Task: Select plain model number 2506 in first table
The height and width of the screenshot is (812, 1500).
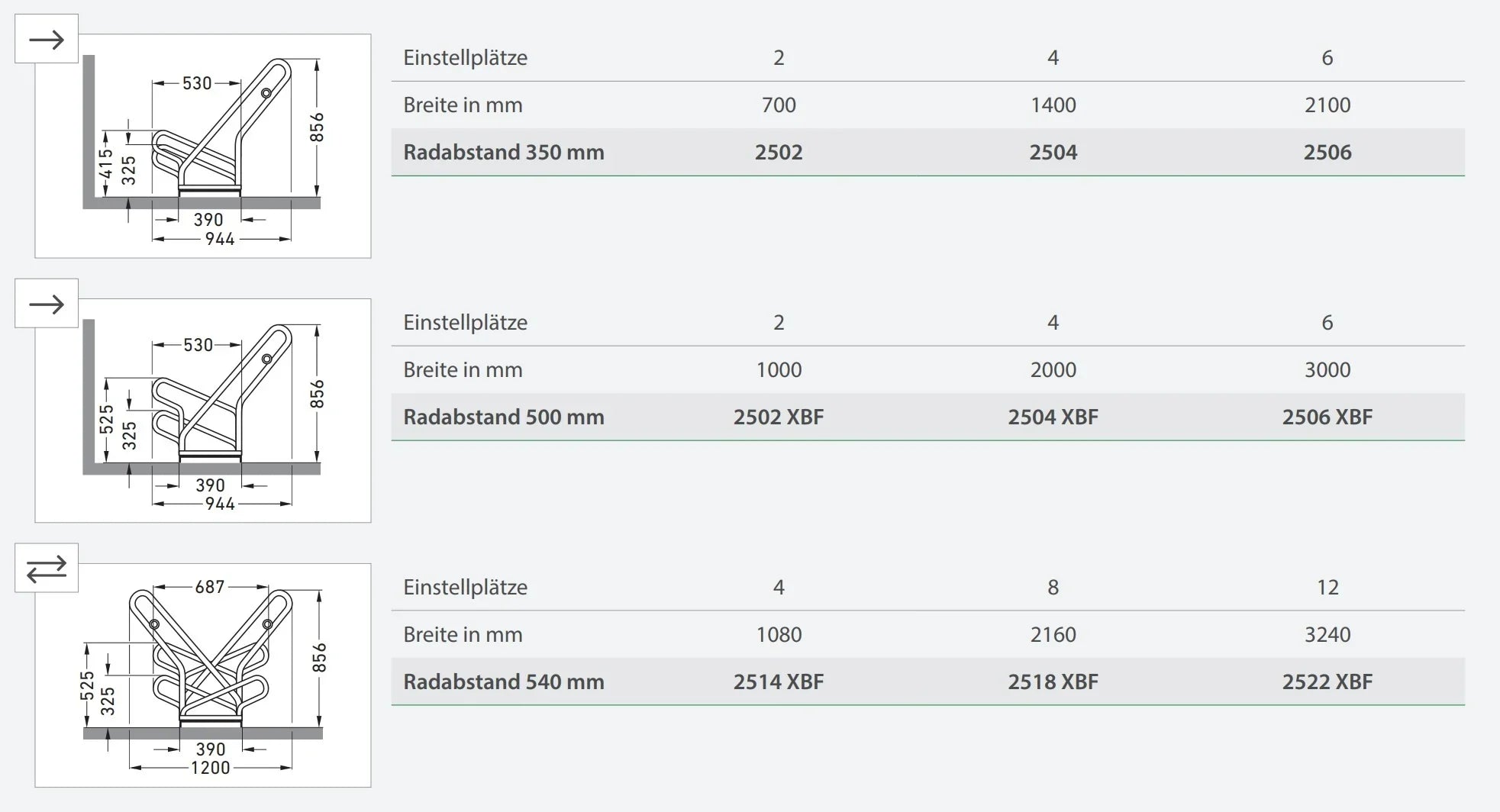Action: [1327, 152]
